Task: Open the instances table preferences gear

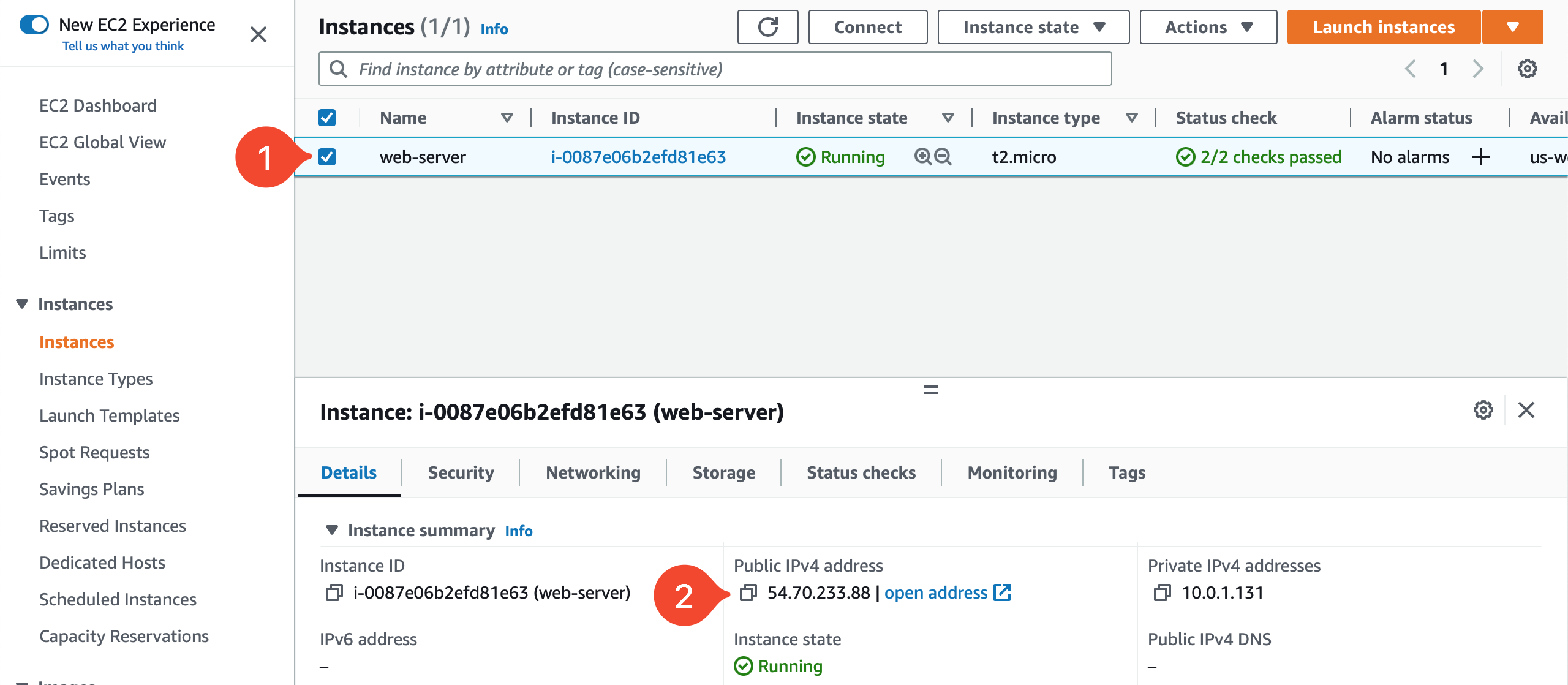Action: point(1528,68)
